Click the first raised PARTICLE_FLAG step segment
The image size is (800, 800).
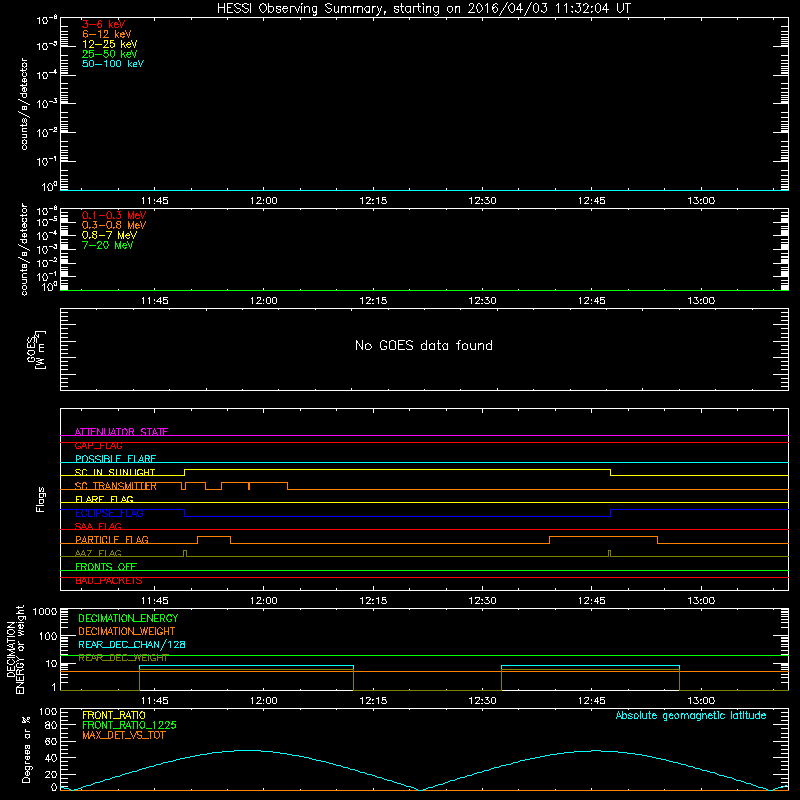[x=214, y=537]
